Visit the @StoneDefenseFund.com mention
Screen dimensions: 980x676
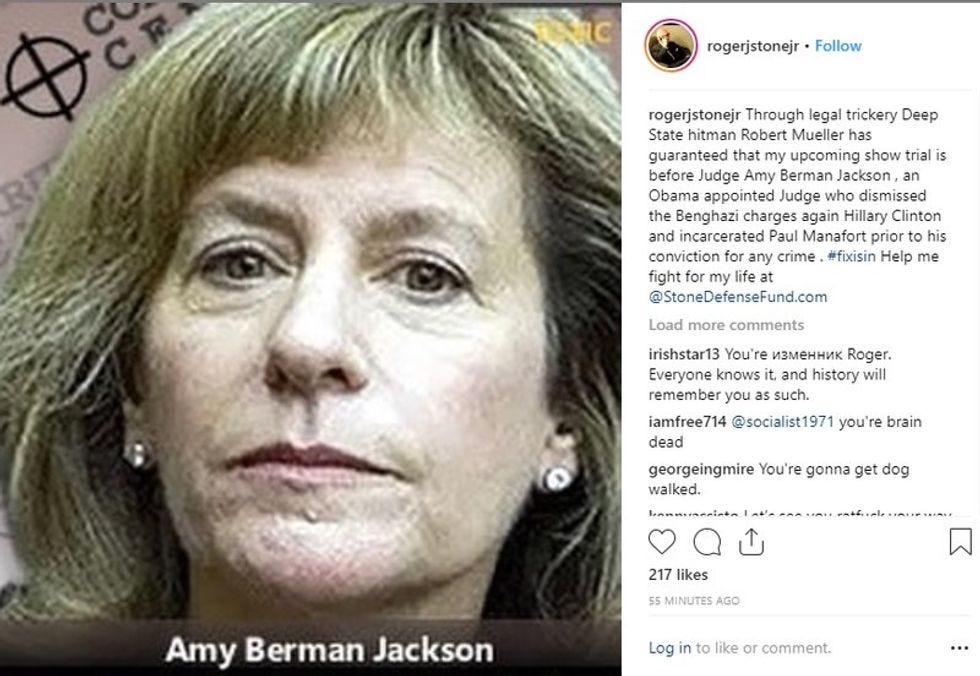738,297
